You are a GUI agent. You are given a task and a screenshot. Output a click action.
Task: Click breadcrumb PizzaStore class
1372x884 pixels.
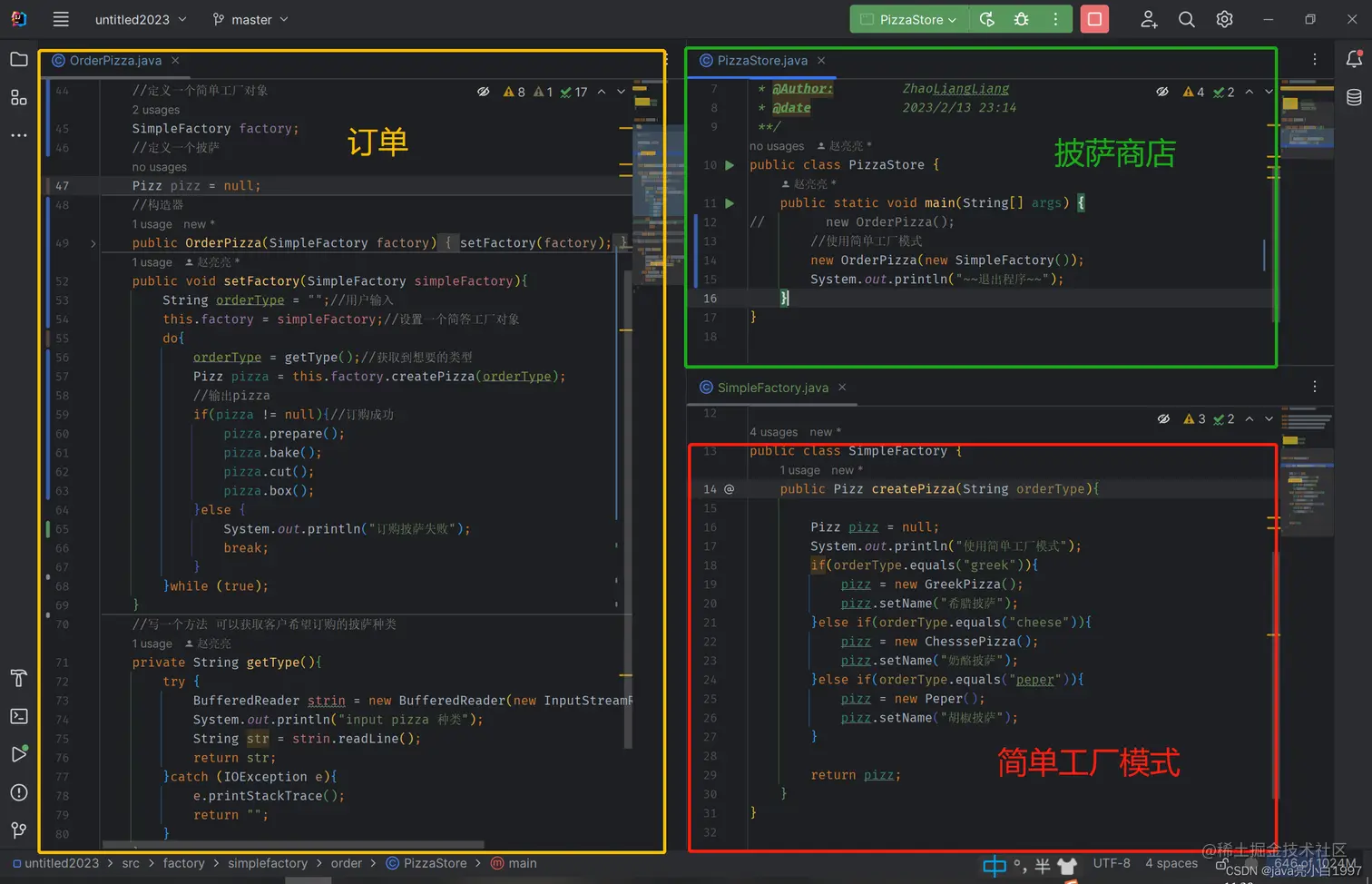tap(426, 863)
